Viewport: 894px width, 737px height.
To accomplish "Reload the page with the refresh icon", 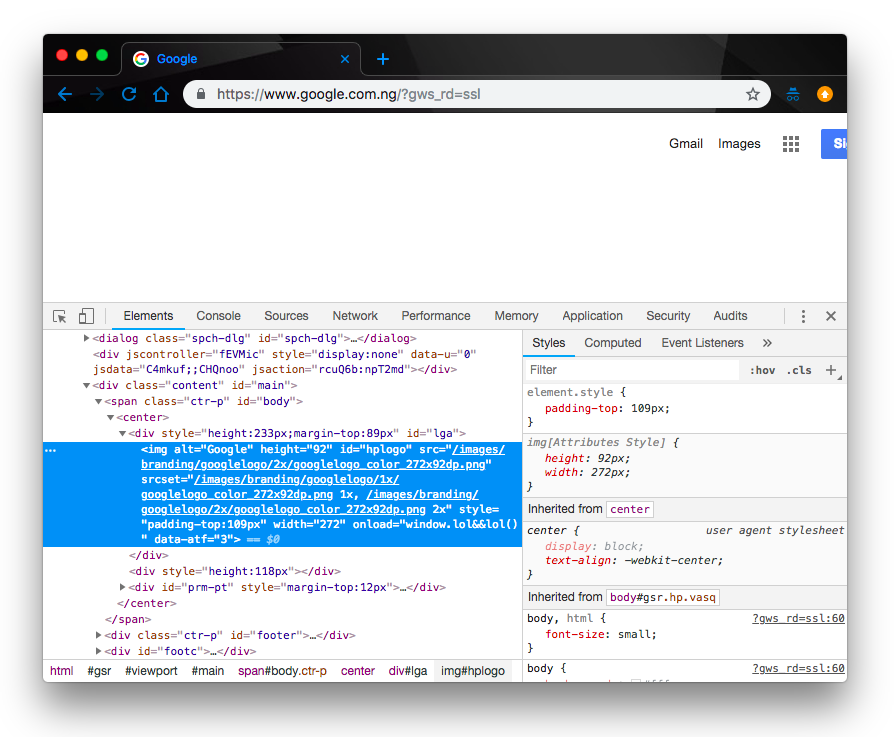I will pyautogui.click(x=129, y=94).
